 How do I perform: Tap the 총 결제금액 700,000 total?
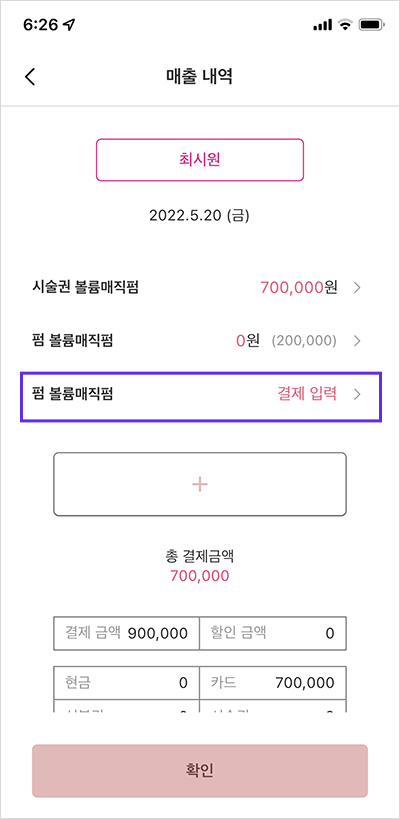click(x=199, y=566)
